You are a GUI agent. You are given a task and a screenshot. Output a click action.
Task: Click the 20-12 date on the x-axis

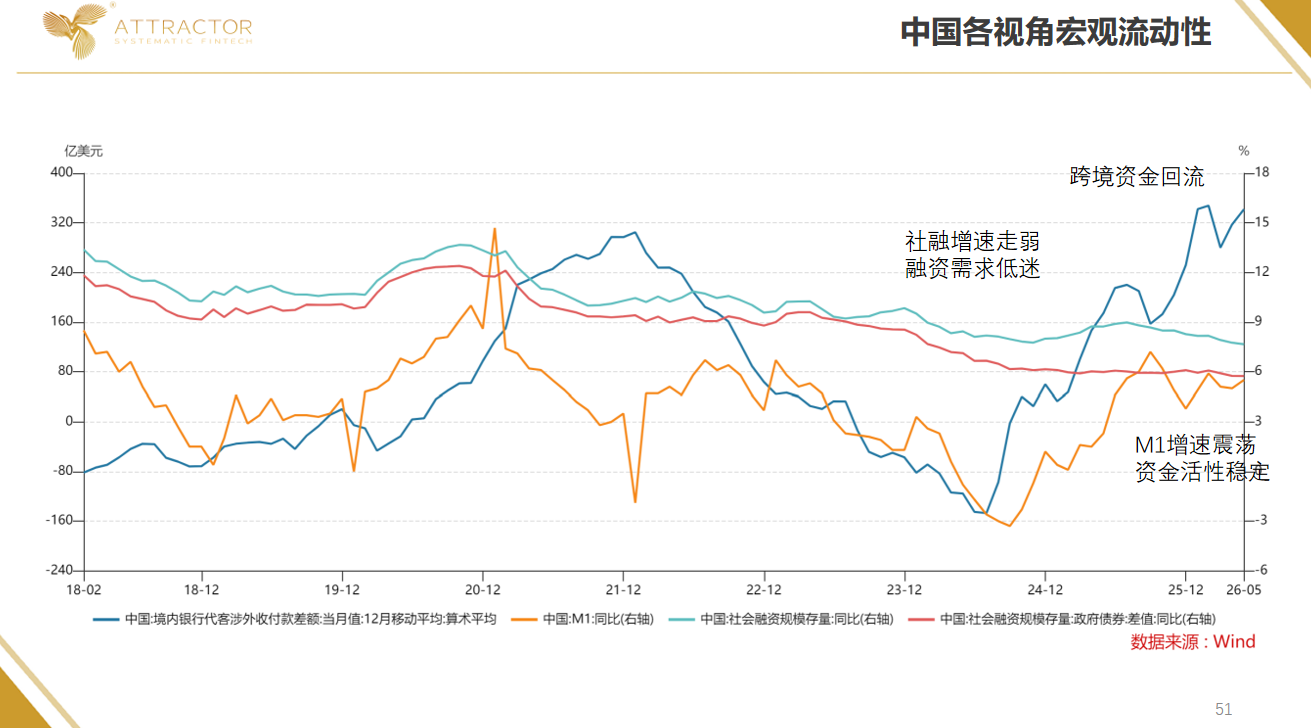pos(483,589)
